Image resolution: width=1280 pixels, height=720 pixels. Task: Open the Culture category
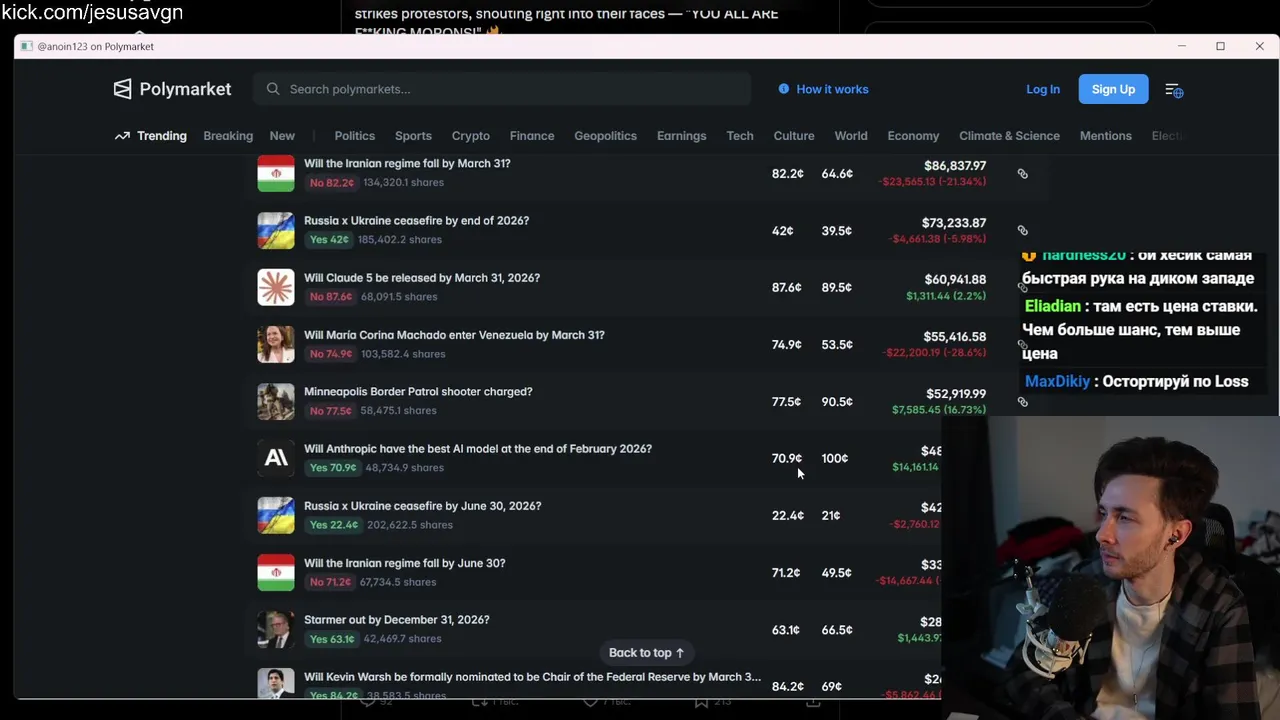[794, 136]
